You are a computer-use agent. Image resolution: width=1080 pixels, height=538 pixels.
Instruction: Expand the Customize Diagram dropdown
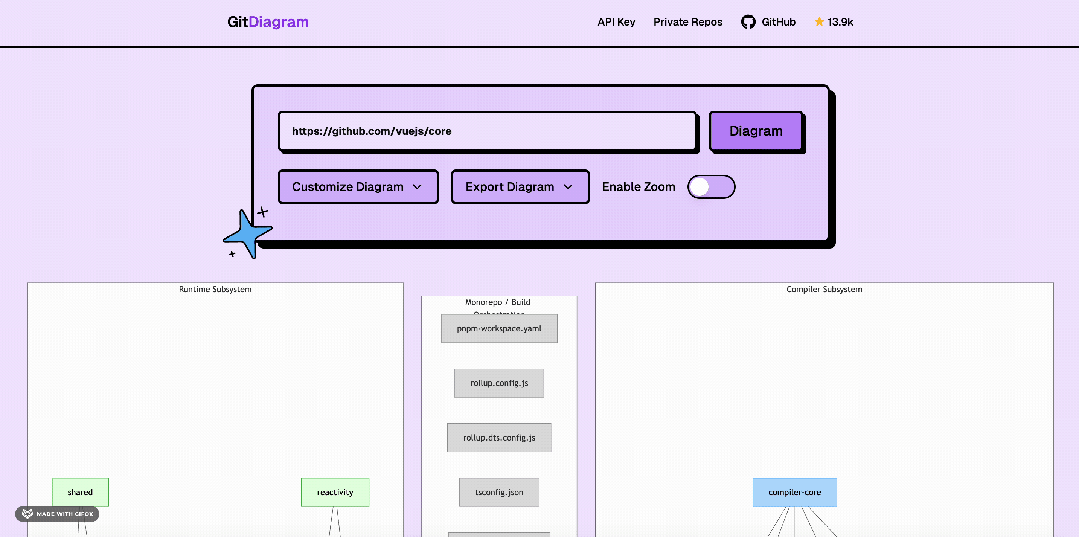pos(357,187)
